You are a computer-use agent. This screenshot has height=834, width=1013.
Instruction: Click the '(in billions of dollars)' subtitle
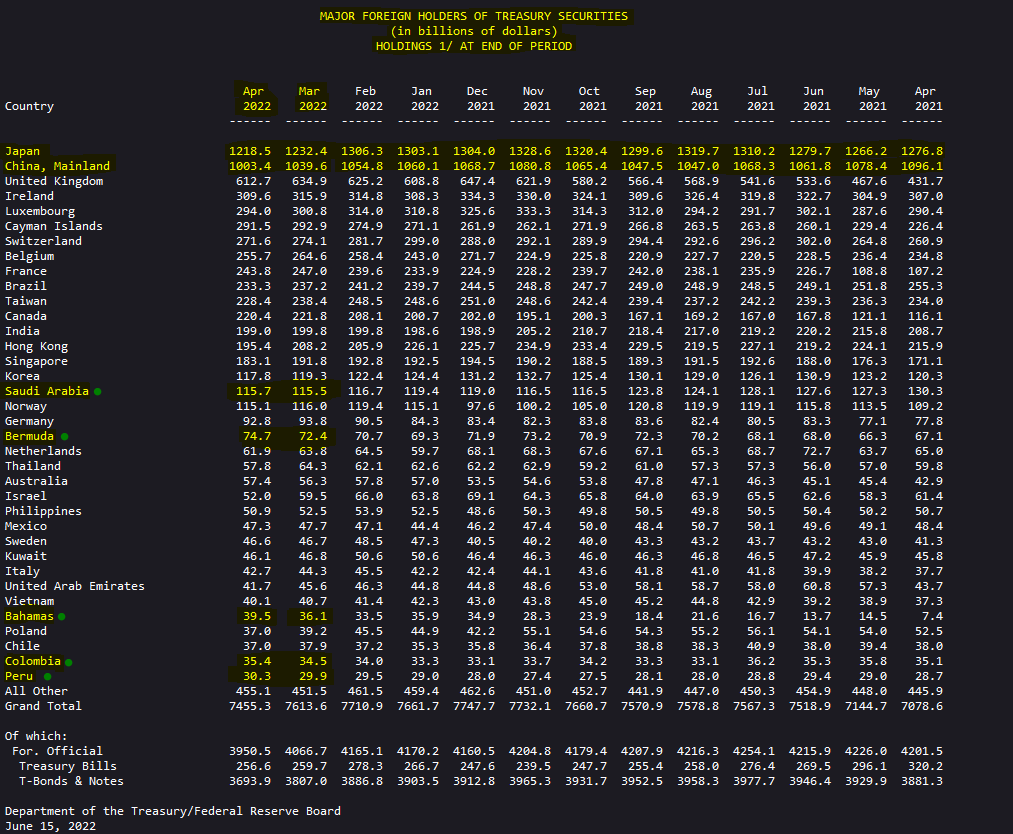coord(474,31)
